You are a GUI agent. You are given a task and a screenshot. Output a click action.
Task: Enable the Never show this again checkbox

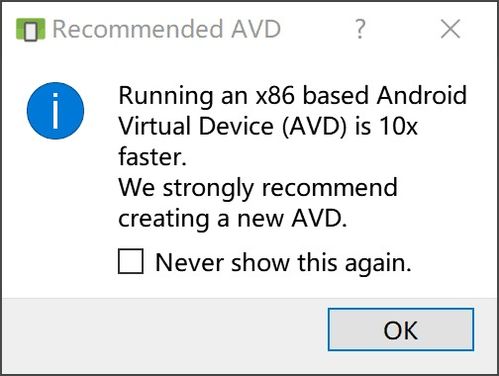click(131, 261)
